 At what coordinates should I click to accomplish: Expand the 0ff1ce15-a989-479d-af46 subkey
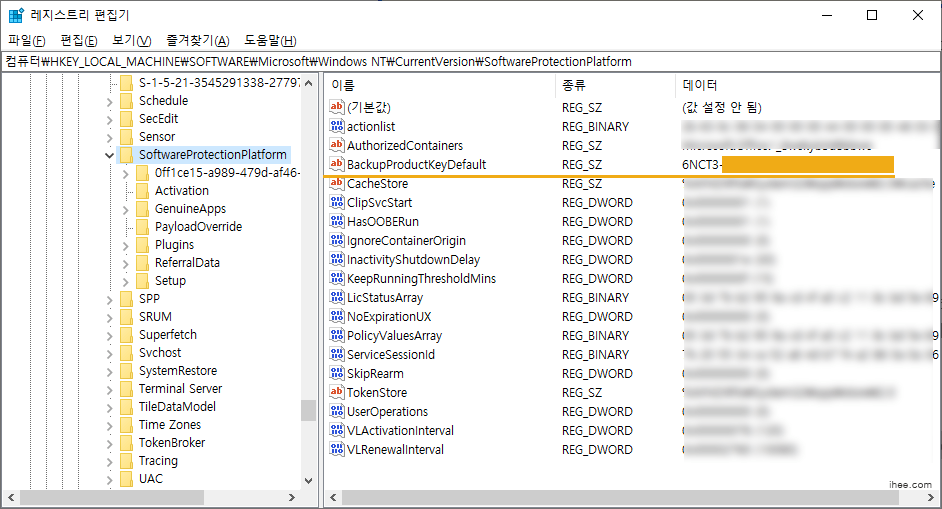(x=126, y=174)
